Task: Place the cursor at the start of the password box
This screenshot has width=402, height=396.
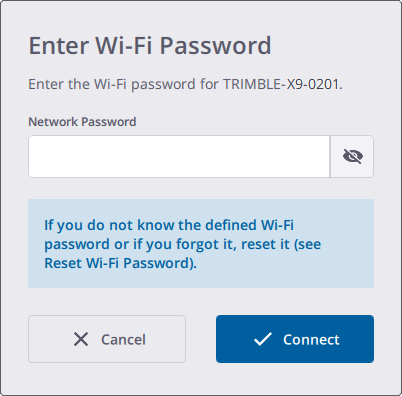Action: pos(35,156)
